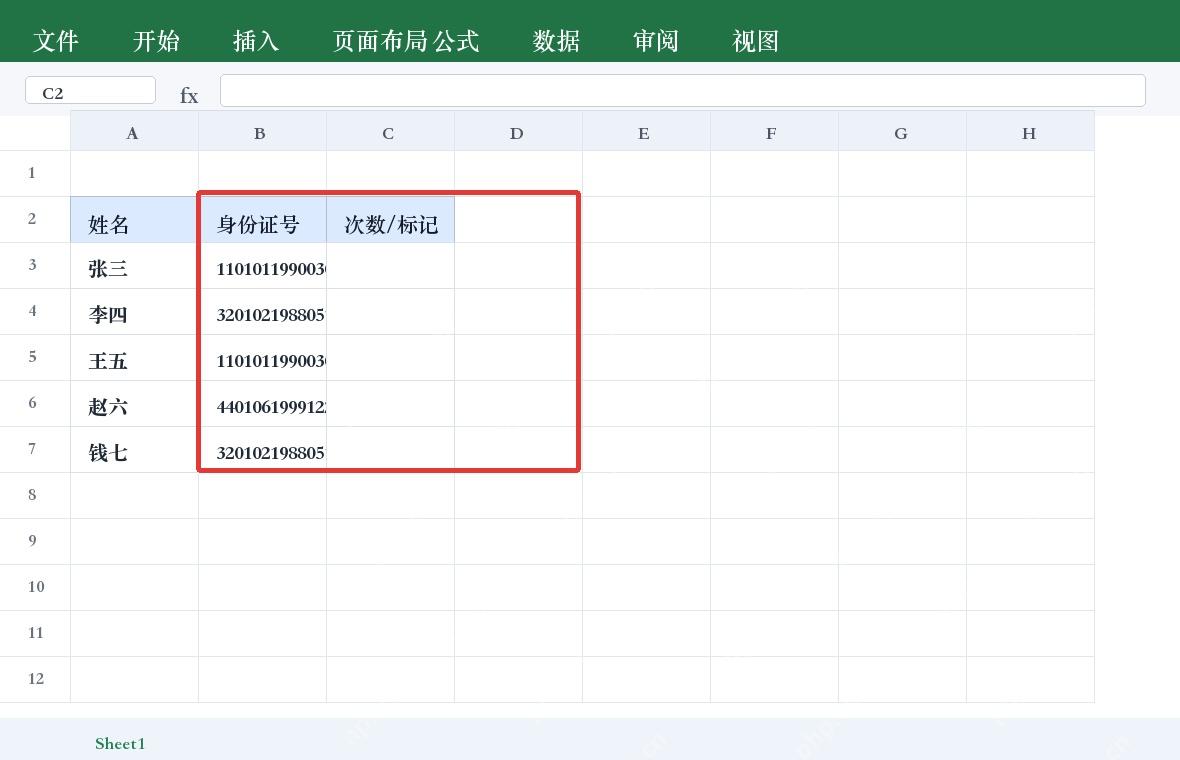The image size is (1180, 760).
Task: Click the fx insert function icon
Action: tap(189, 96)
